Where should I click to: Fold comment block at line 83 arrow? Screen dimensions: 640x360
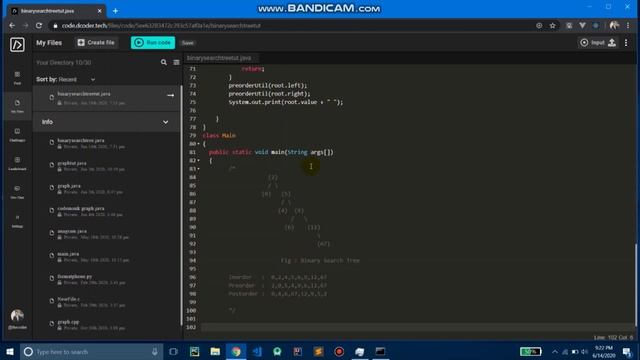(x=199, y=169)
